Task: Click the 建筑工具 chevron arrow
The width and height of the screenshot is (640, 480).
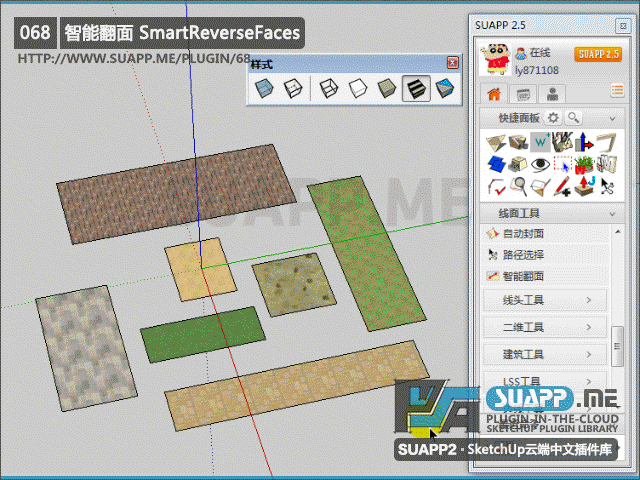Action: click(589, 354)
